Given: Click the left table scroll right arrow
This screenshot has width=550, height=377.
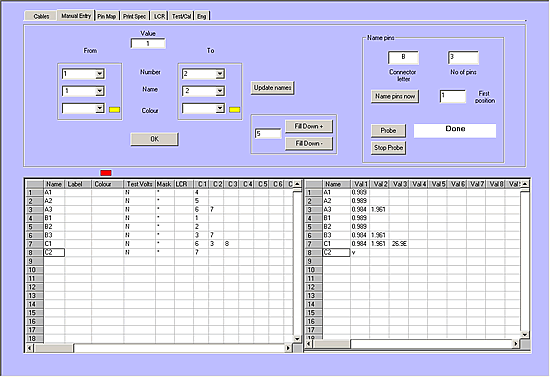Looking at the screenshot, I should pyautogui.click(x=288, y=348).
